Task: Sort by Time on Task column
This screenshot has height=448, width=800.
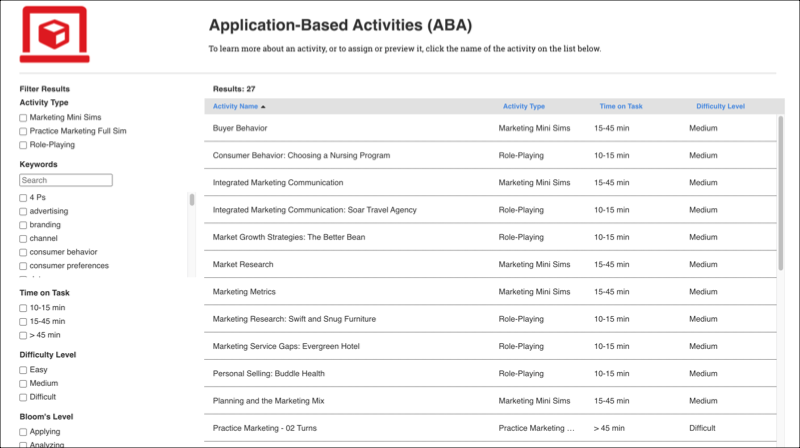Action: pyautogui.click(x=621, y=106)
